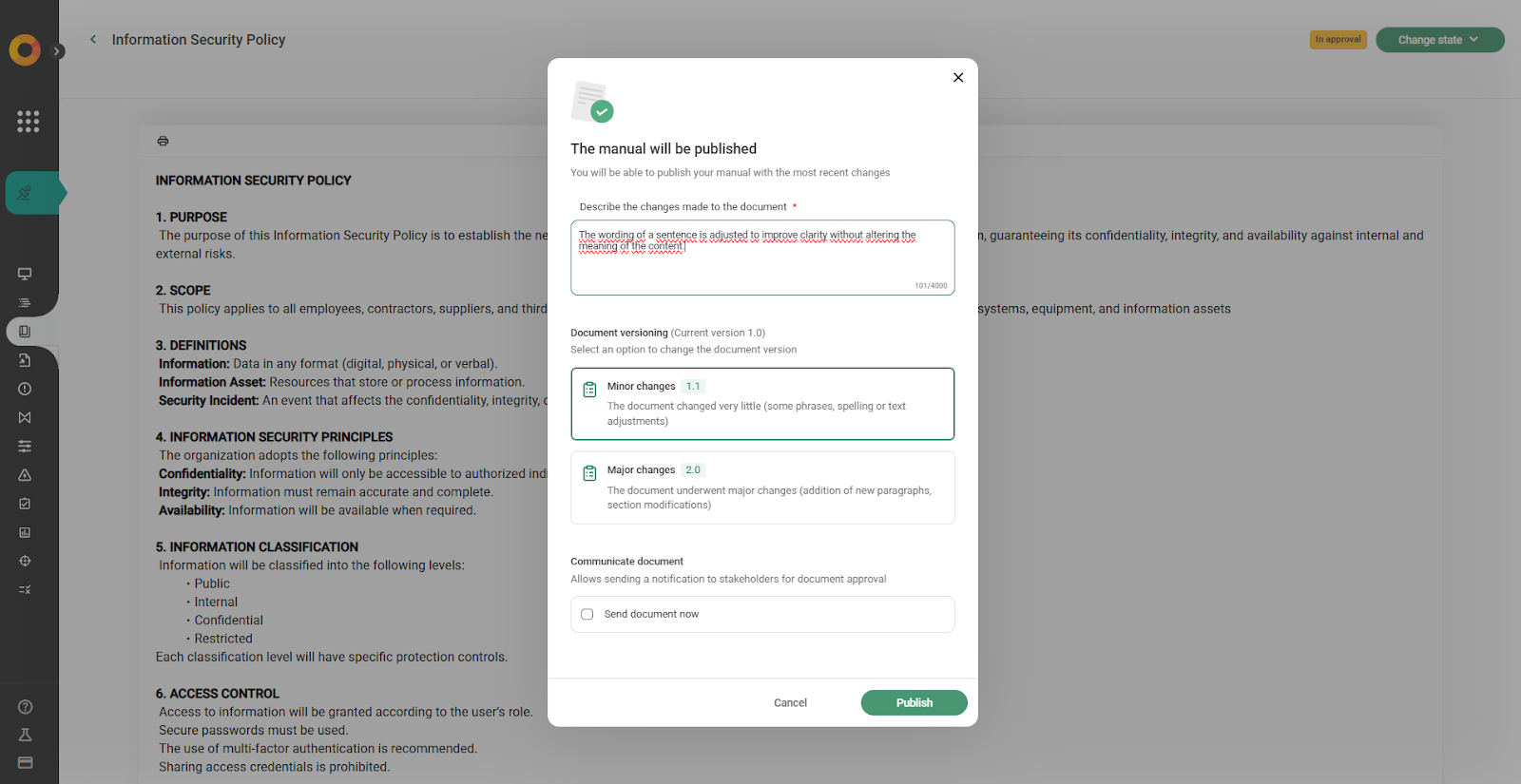Click Cancel in the publish dialog
The image size is (1521, 784).
pyautogui.click(x=790, y=703)
